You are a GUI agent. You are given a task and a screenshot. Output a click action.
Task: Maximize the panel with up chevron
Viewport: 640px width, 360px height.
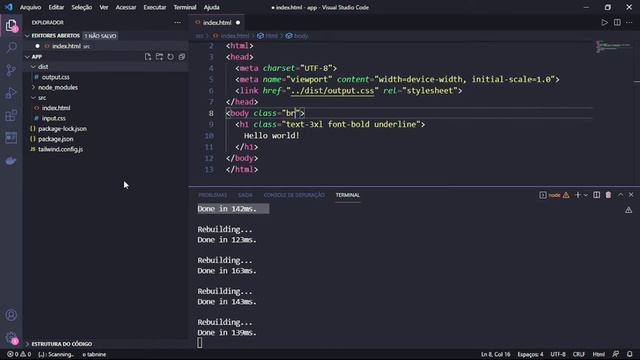(620, 195)
